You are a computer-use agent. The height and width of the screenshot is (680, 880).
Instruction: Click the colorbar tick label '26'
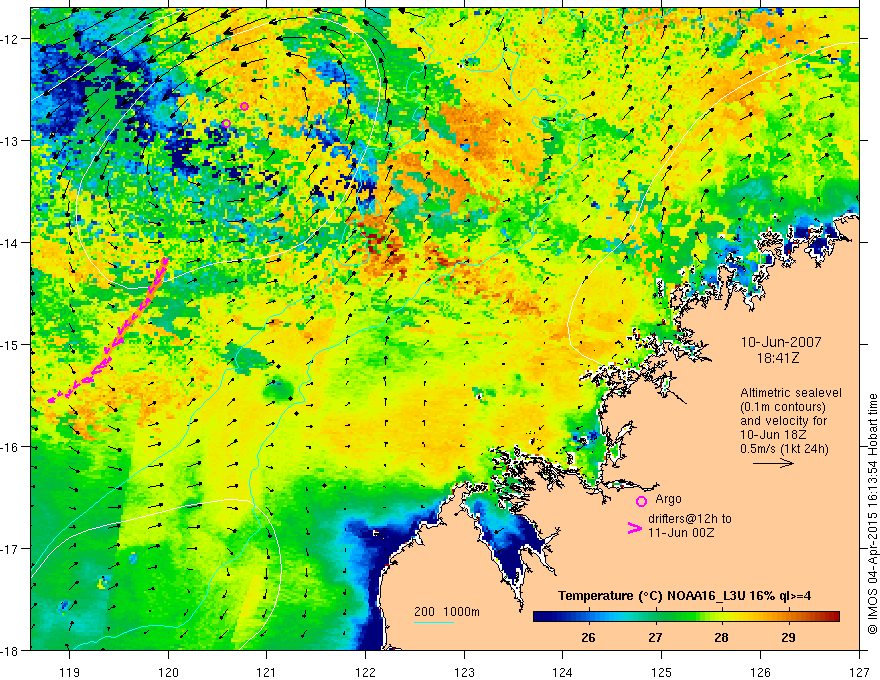pyautogui.click(x=588, y=637)
